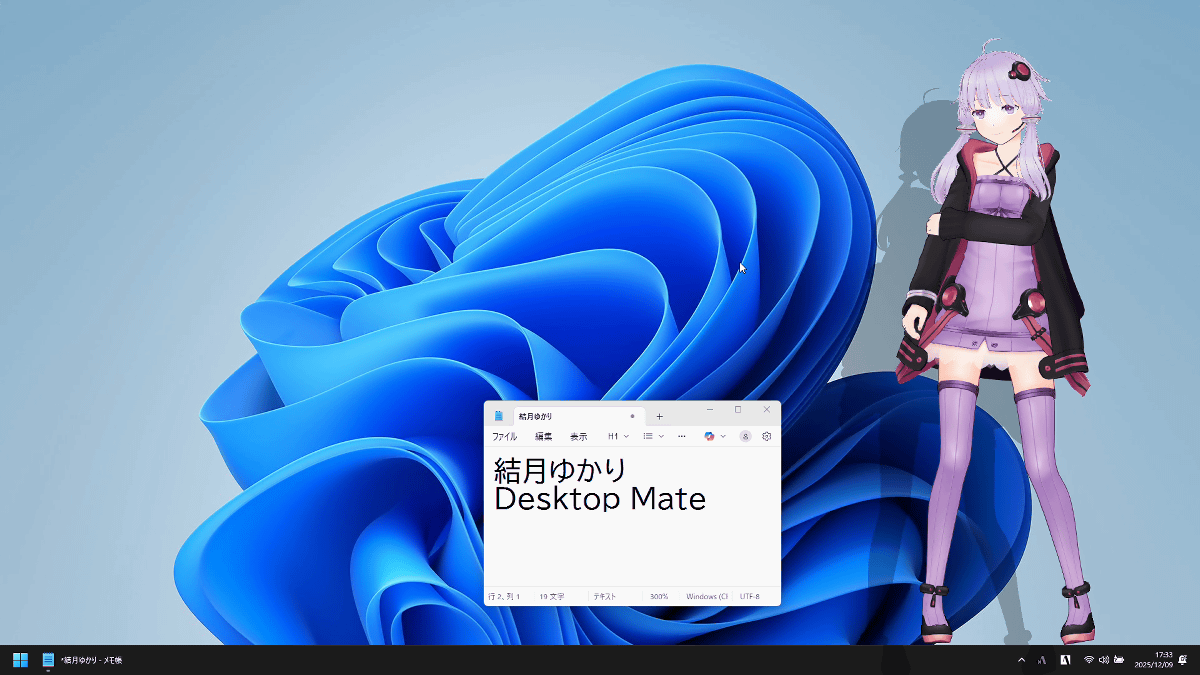
Task: Add a new tab with the plus button
Action: click(659, 416)
